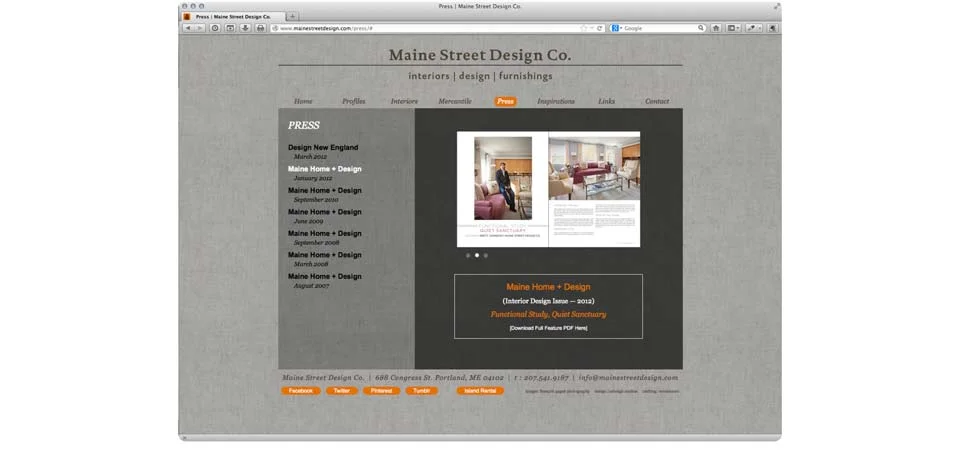
Task: Open Maine Home + Design January 2012 entry
Action: 324,173
